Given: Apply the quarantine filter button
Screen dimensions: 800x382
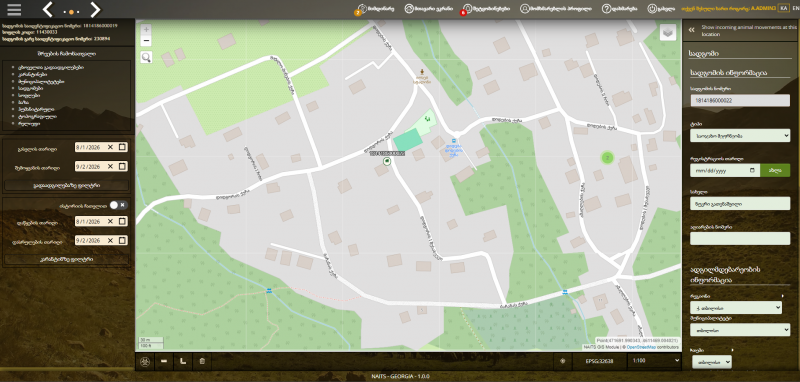Looking at the screenshot, I should [x=67, y=260].
